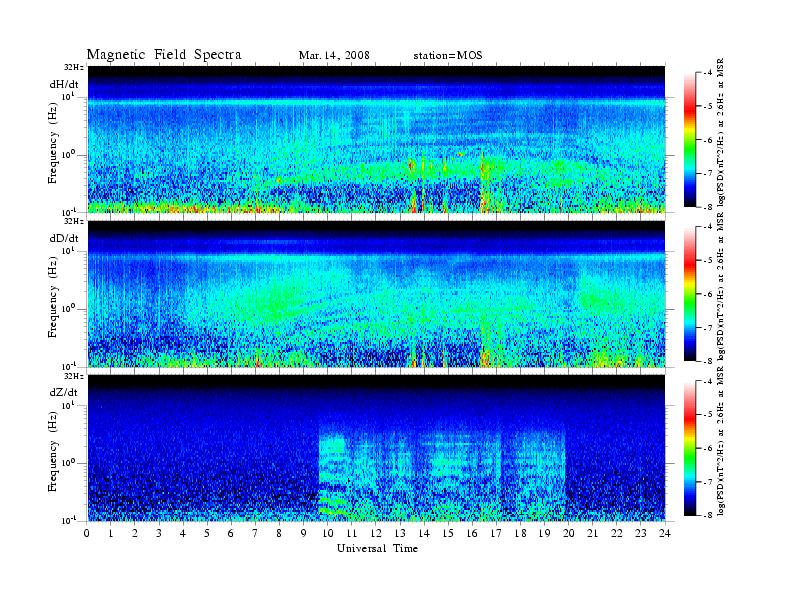This screenshot has width=792, height=612.
Task: Click hour "9" on the Universal Time axis
Action: pos(303,533)
